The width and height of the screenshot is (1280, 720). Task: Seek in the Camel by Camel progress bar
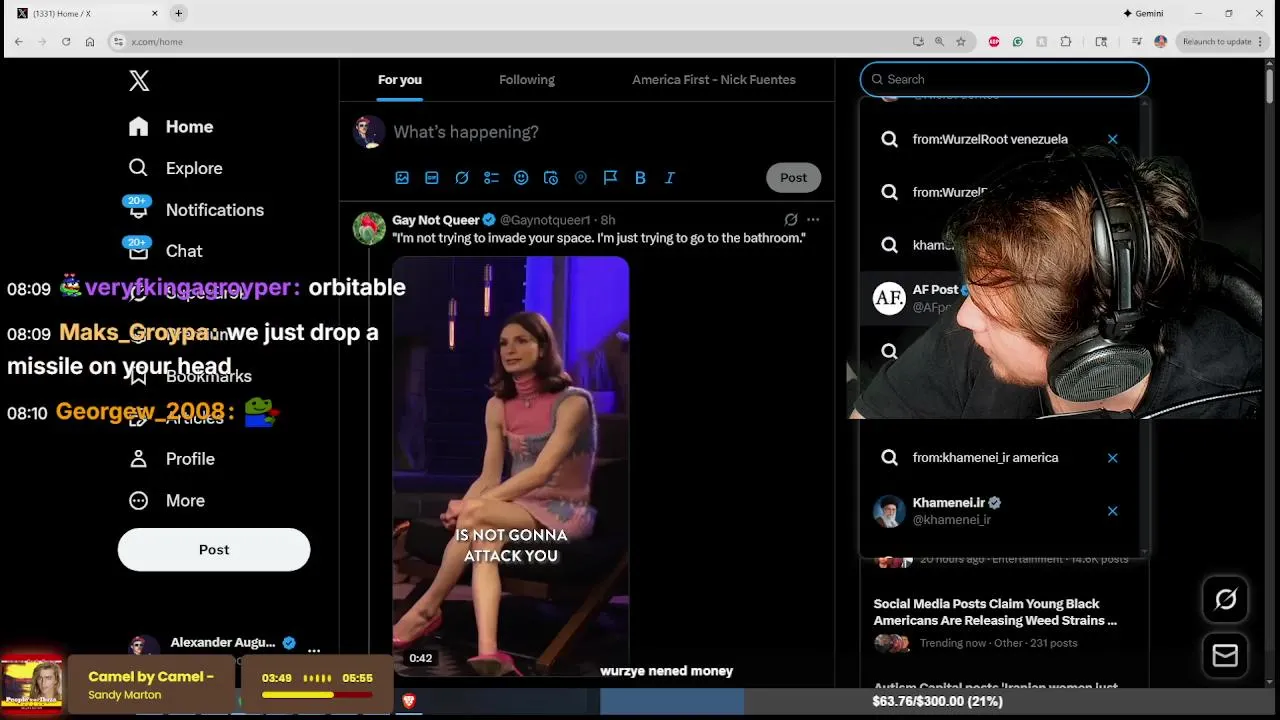click(x=317, y=695)
